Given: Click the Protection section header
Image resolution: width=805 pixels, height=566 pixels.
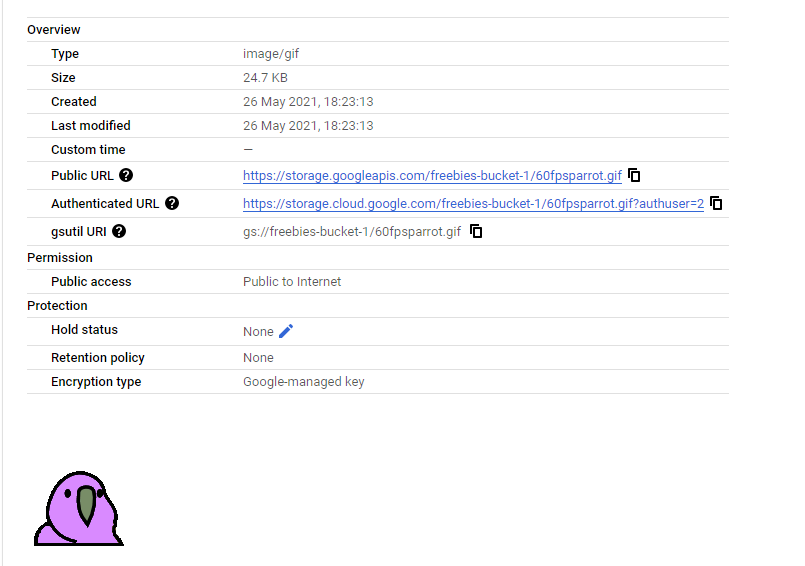Looking at the screenshot, I should tap(57, 306).
